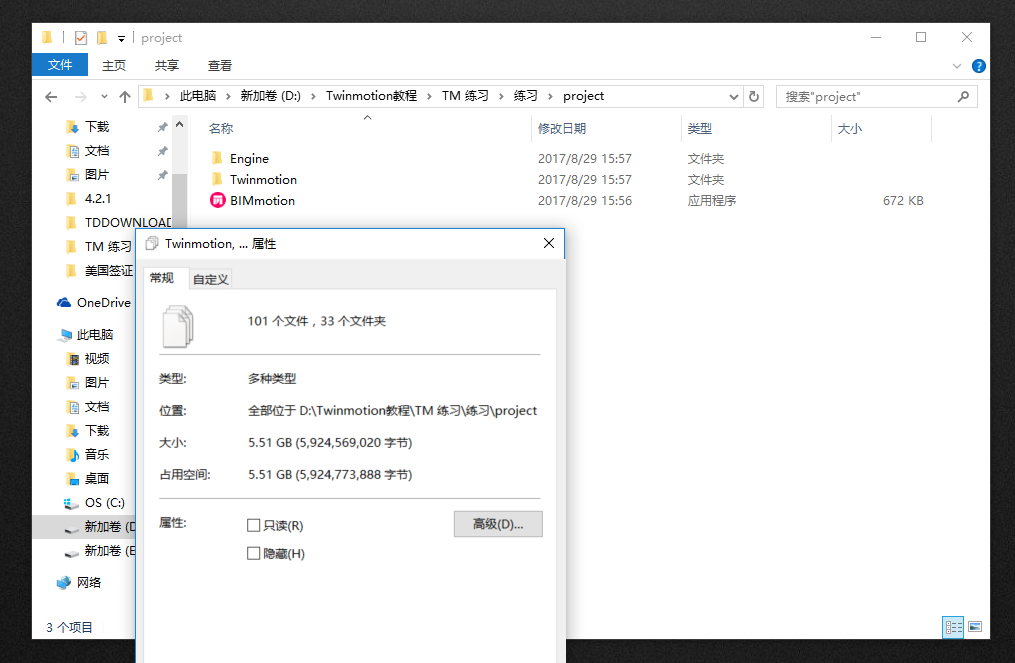Open the 共享 ribbon tab

(x=167, y=65)
